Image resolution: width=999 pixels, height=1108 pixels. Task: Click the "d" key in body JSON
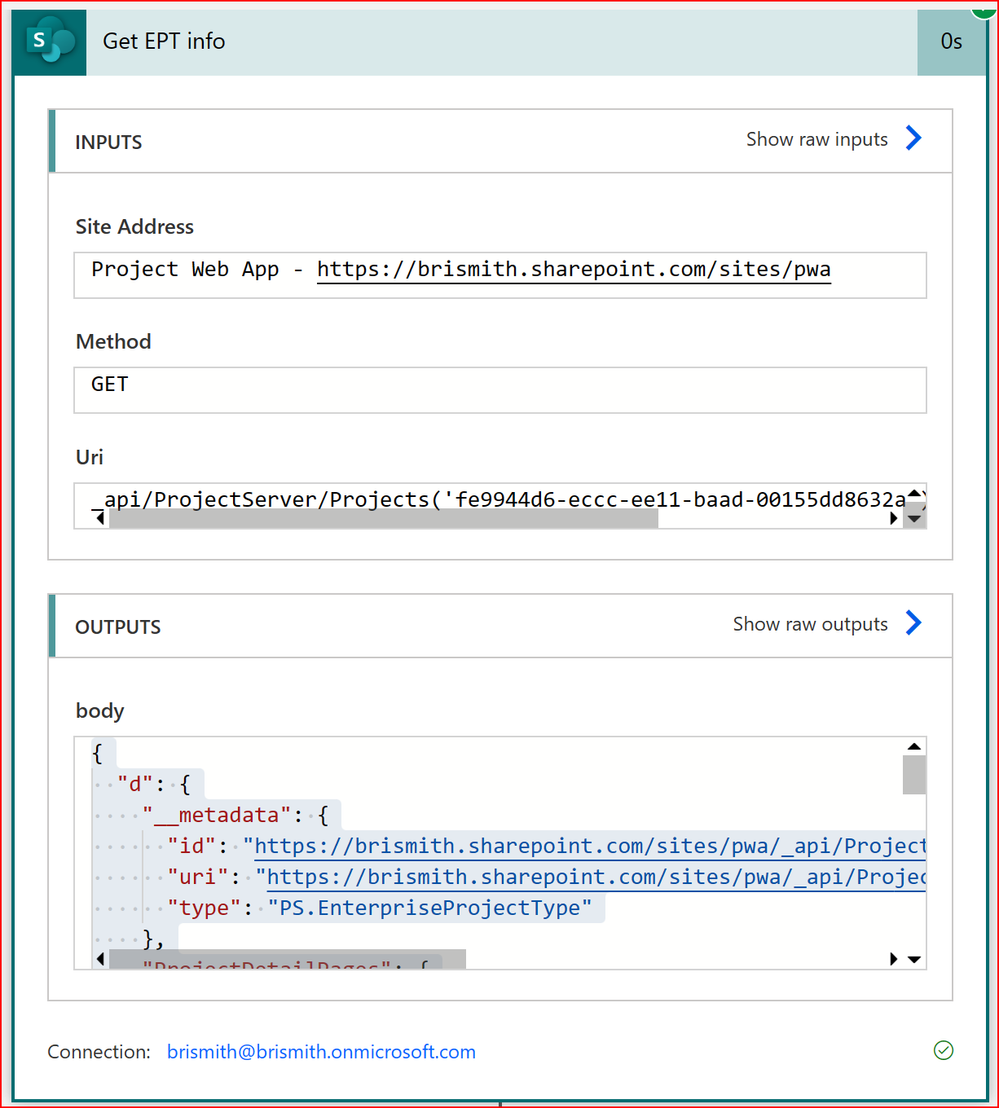pyautogui.click(x=136, y=784)
